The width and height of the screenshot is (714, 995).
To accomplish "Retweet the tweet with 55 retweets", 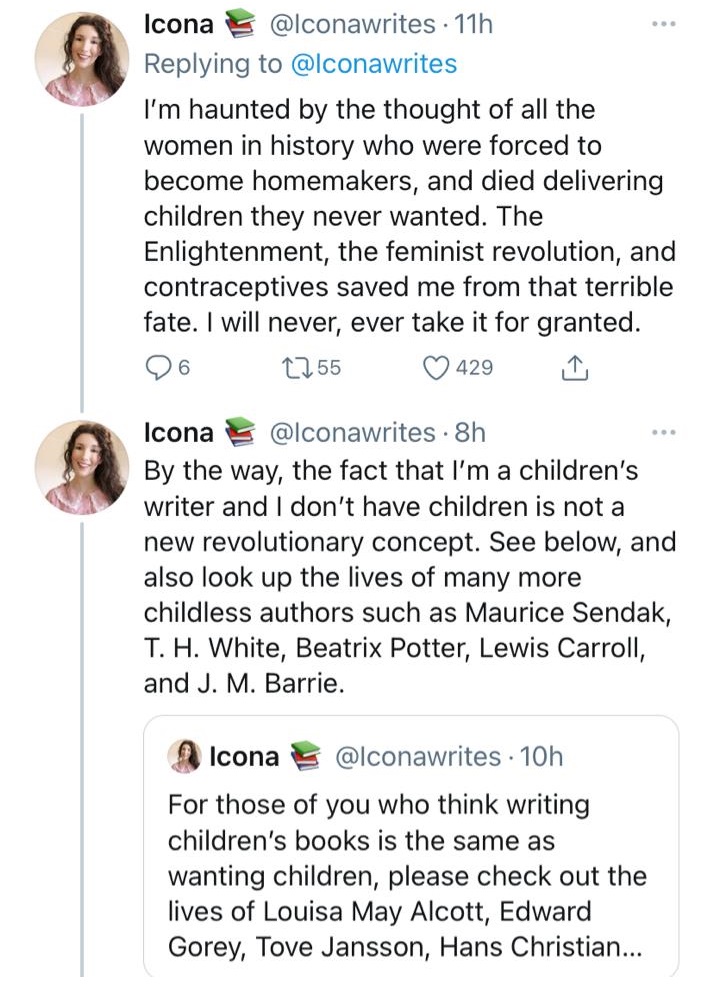I will click(x=299, y=368).
